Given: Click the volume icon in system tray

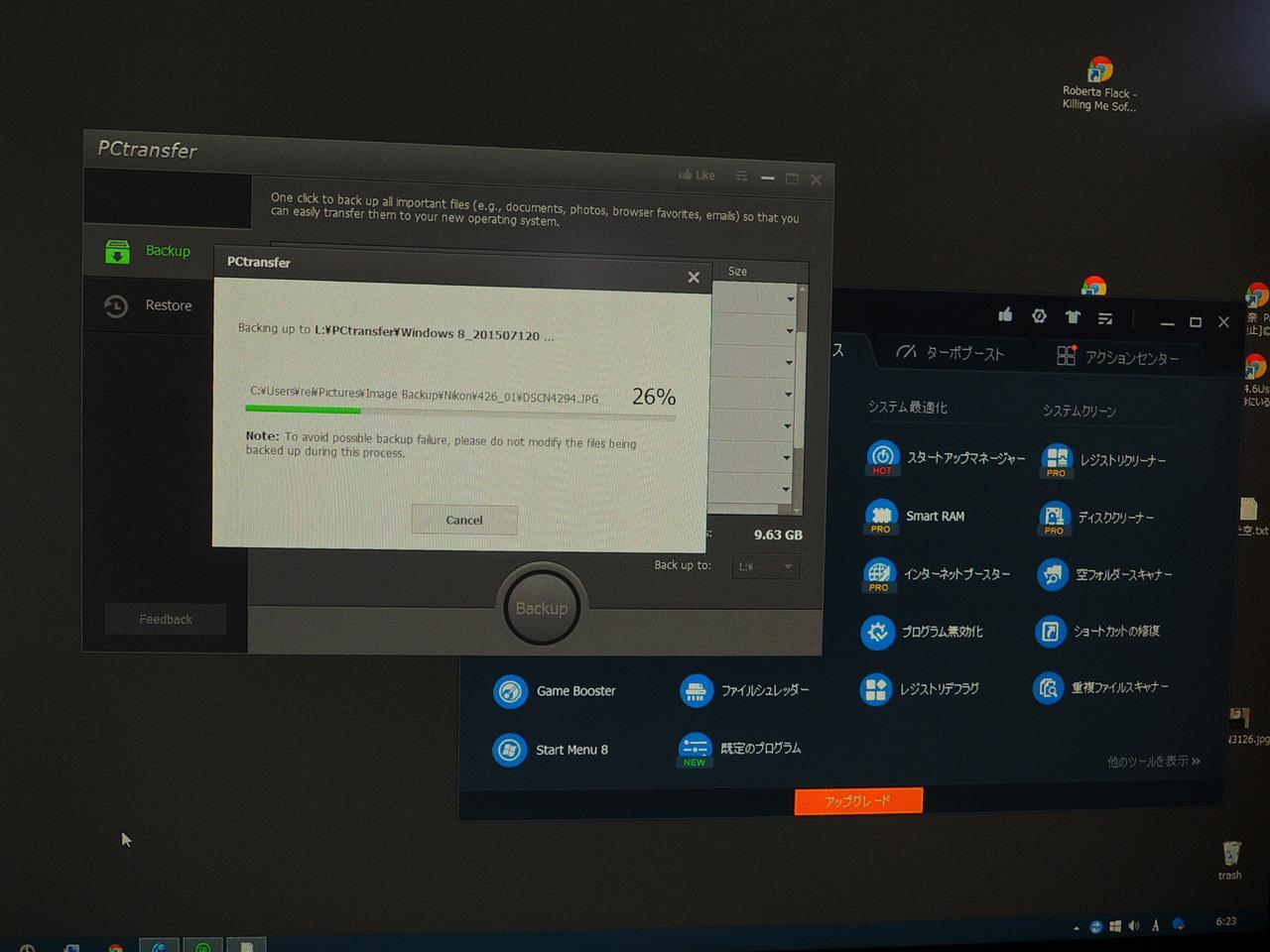Looking at the screenshot, I should 1134,925.
